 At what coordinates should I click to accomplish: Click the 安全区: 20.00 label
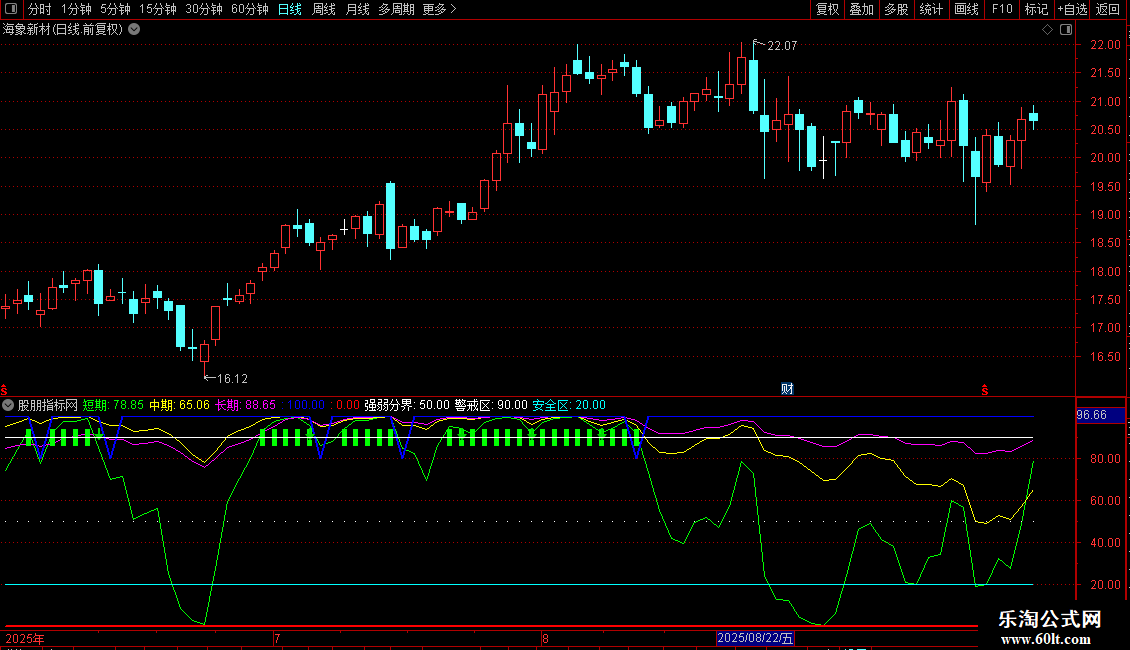tap(569, 405)
